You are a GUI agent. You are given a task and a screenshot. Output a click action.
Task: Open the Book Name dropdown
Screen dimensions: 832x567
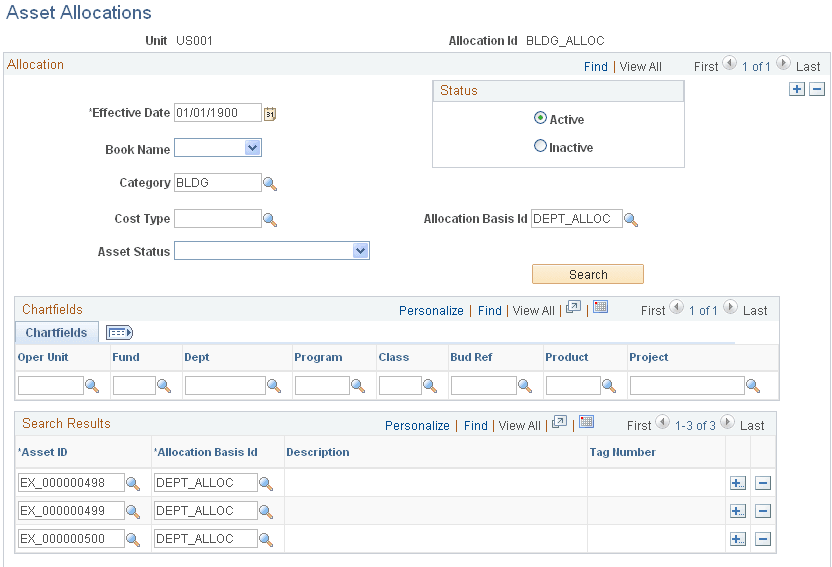[x=253, y=147]
